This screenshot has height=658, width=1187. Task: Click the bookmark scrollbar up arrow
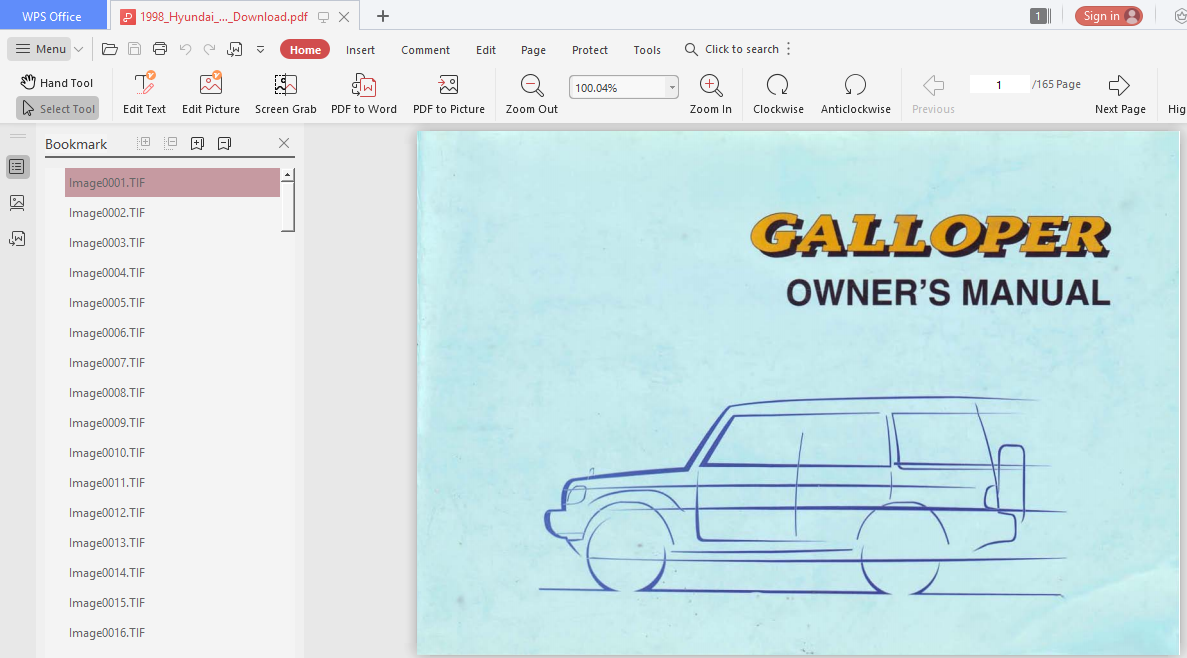click(288, 174)
